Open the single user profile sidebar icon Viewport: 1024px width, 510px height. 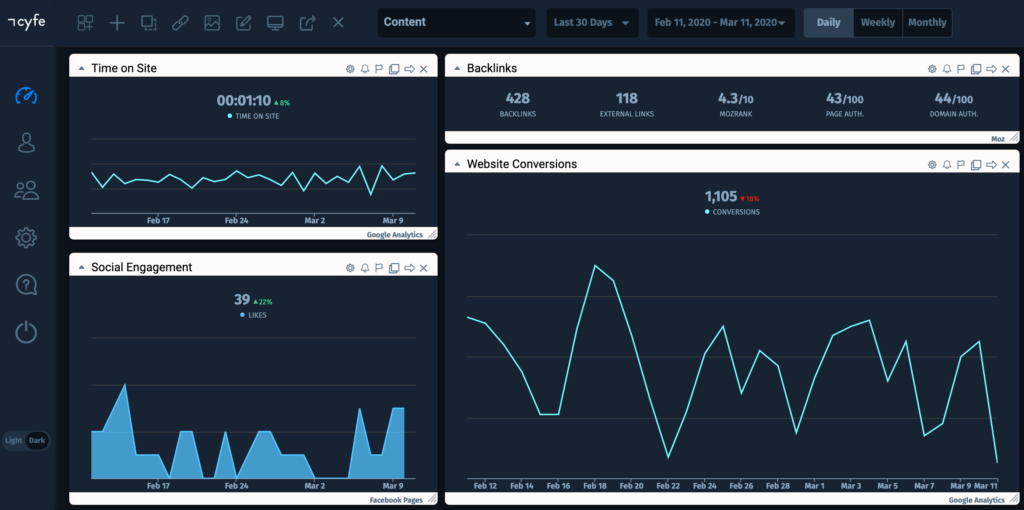pyautogui.click(x=26, y=142)
